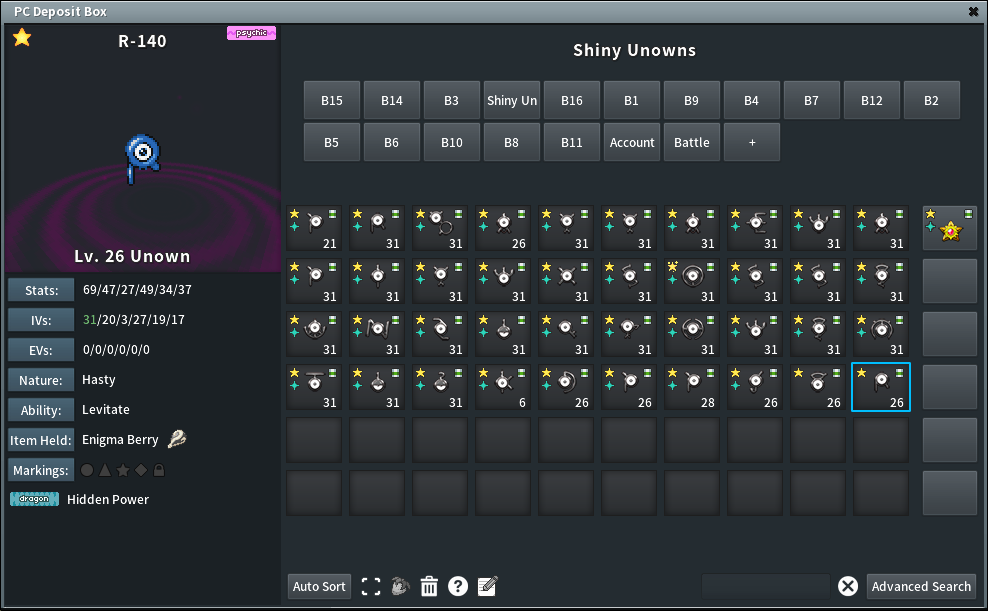Click the yellow favorite star beside R-140
The width and height of the screenshot is (988, 611).
22,38
